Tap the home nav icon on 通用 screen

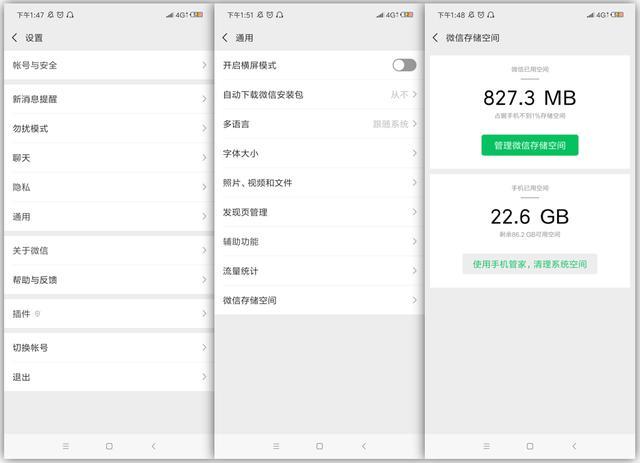[x=320, y=446]
